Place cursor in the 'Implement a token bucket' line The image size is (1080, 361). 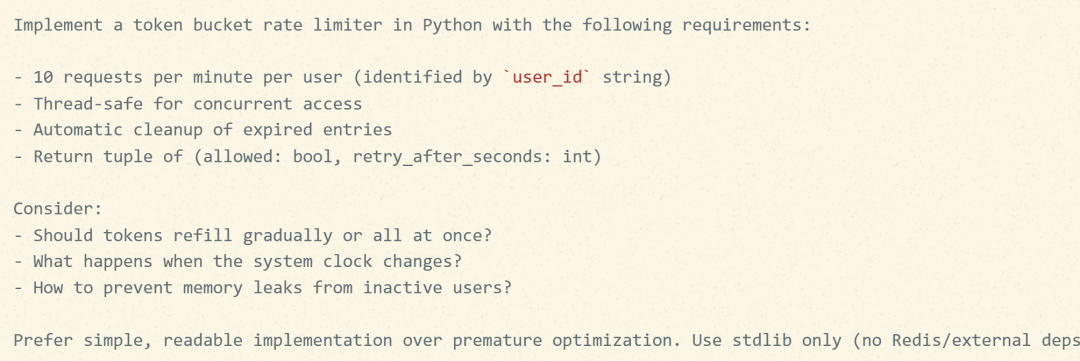(x=412, y=25)
